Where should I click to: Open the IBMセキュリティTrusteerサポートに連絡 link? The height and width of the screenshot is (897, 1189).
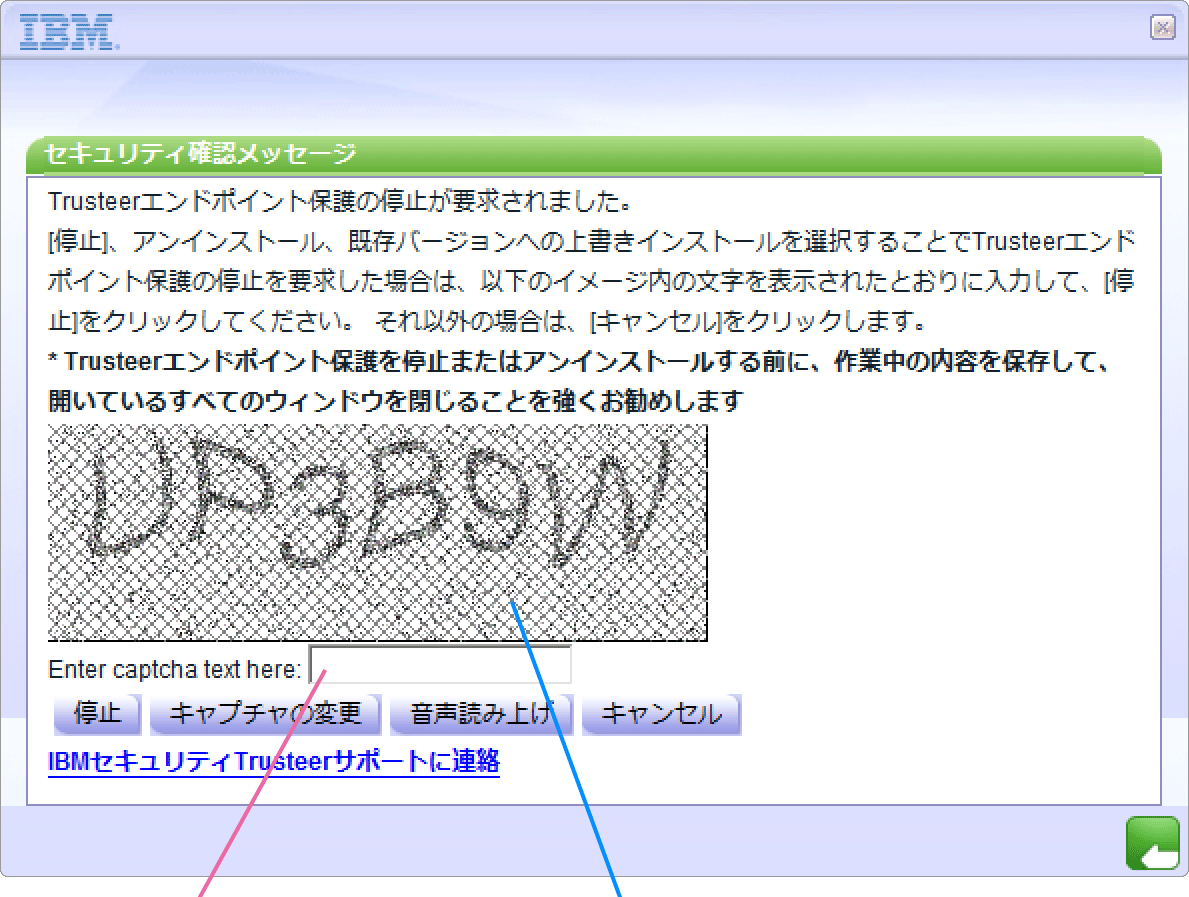click(x=274, y=761)
